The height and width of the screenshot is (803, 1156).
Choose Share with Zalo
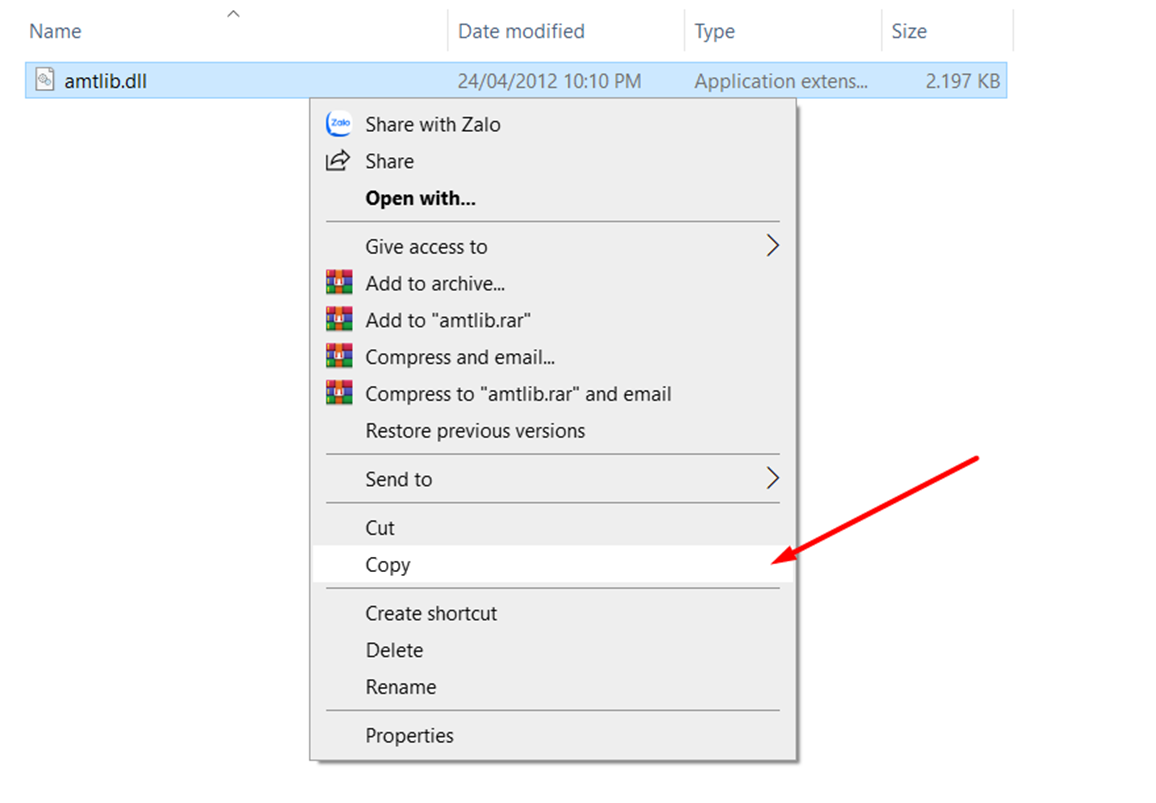click(553, 125)
